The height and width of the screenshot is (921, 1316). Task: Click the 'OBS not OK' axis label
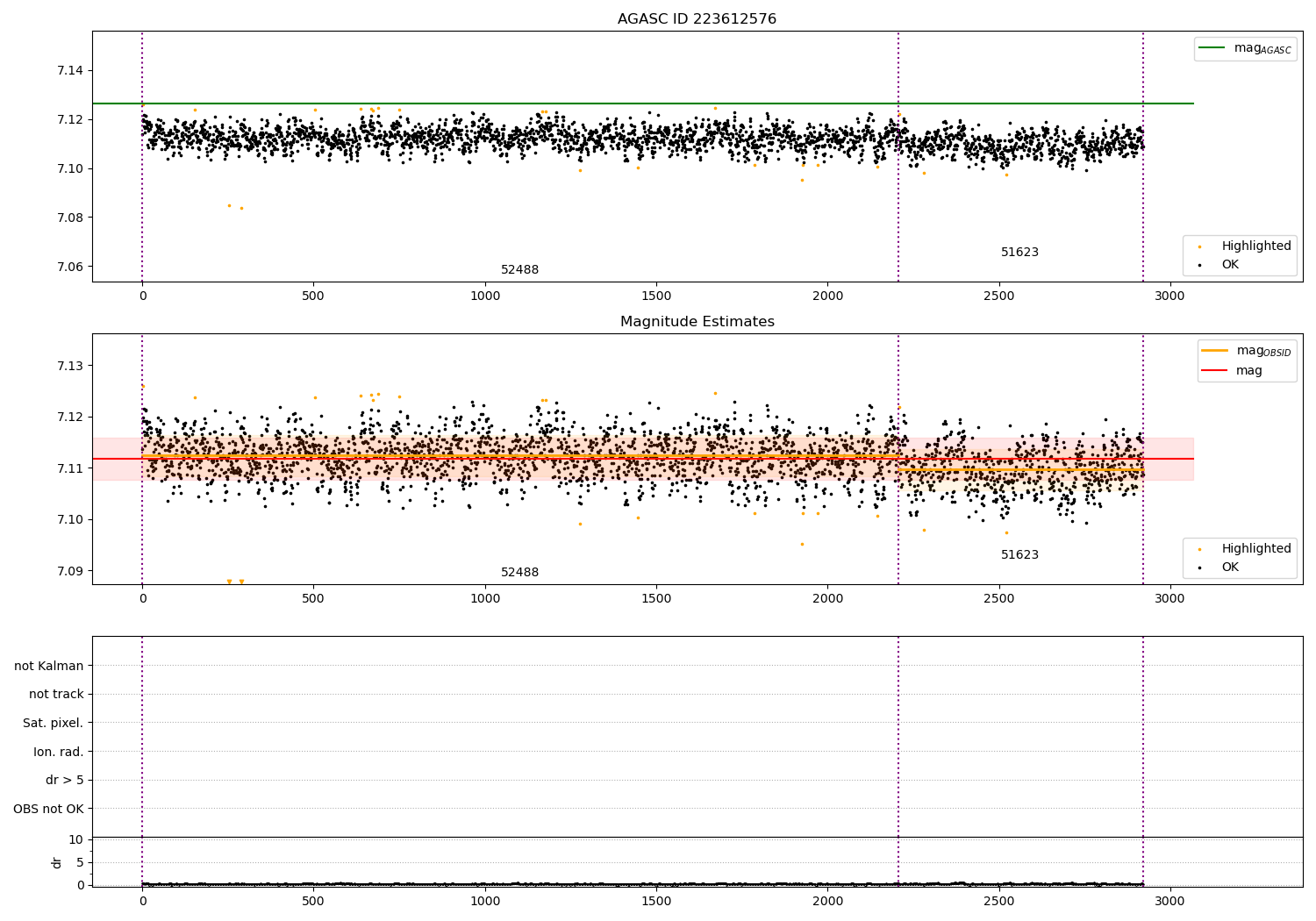49,809
